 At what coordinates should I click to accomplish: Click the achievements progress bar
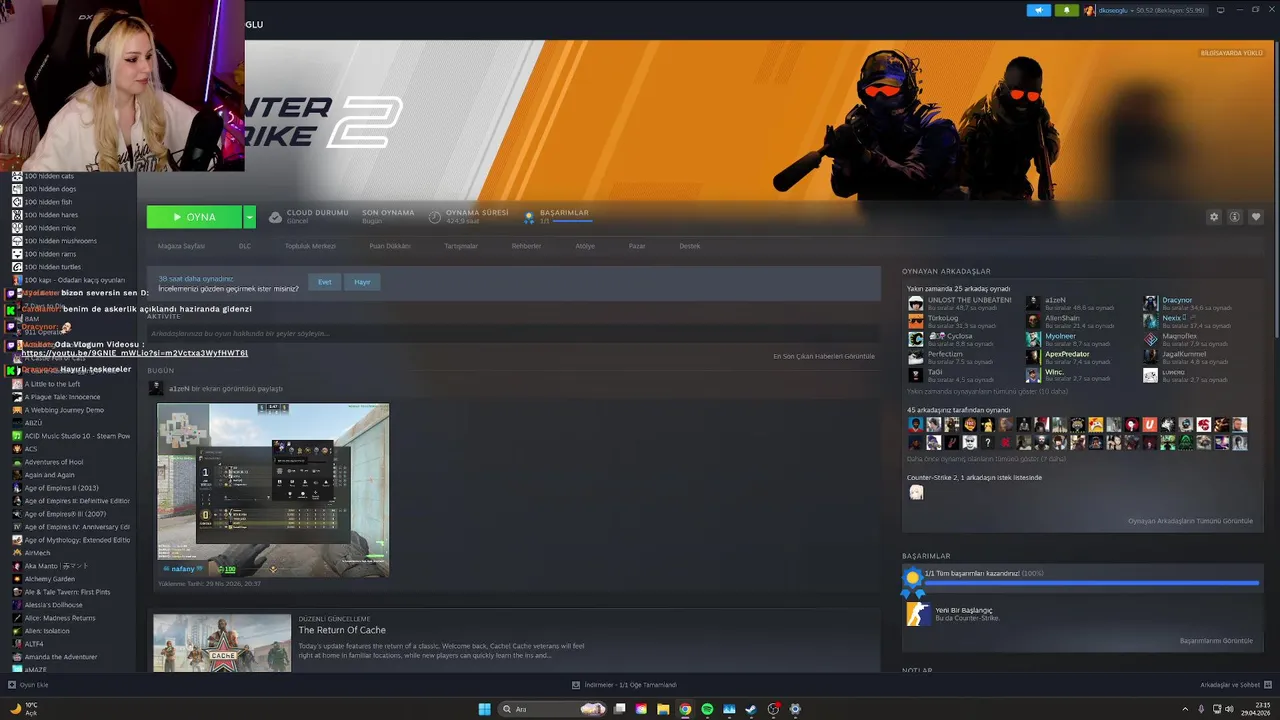(1090, 582)
